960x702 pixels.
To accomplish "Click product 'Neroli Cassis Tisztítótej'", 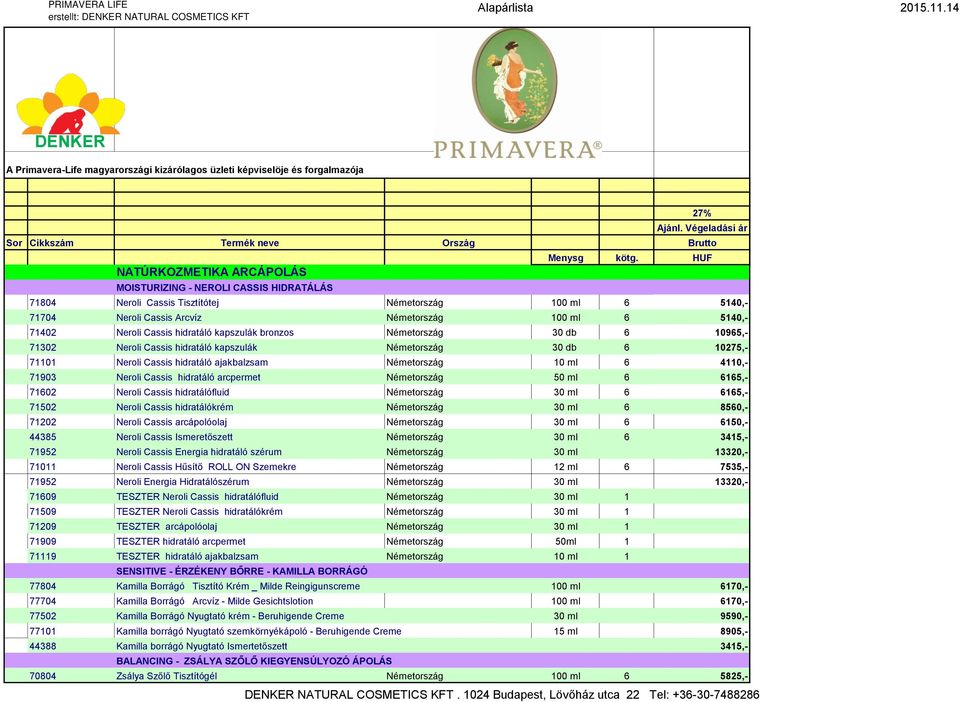I will coord(167,302).
